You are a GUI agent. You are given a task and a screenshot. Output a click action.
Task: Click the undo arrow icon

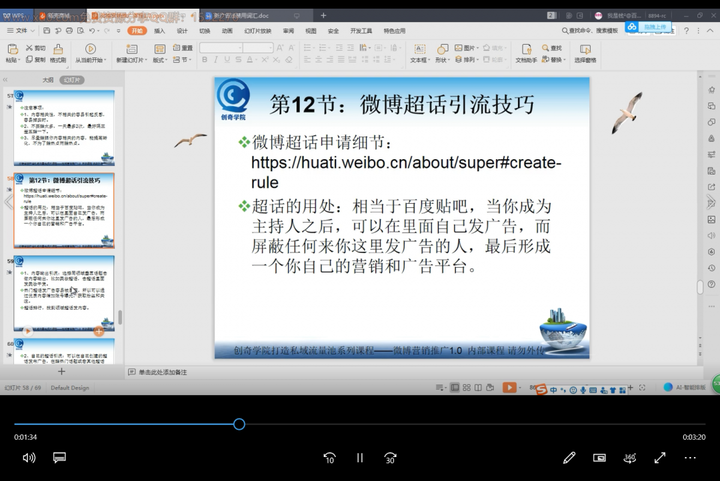[92, 31]
